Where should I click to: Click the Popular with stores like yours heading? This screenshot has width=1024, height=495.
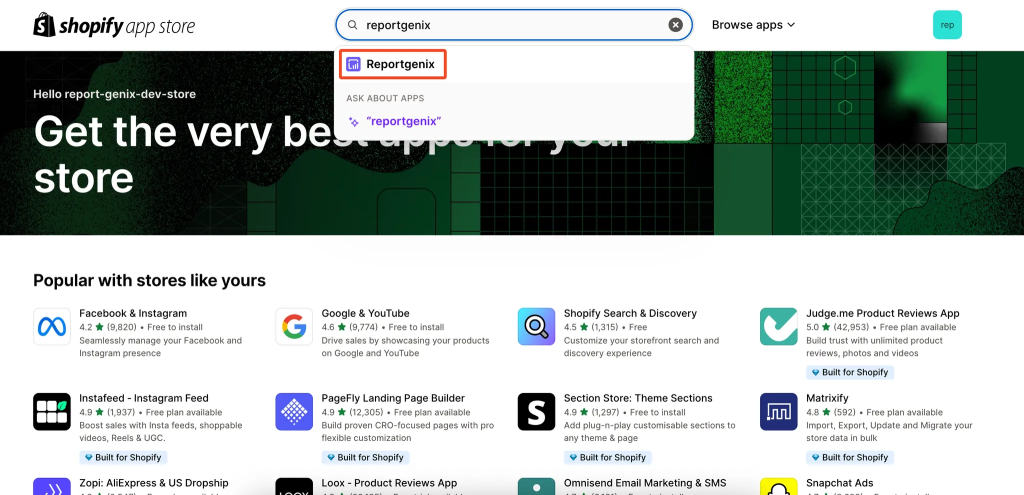(150, 281)
